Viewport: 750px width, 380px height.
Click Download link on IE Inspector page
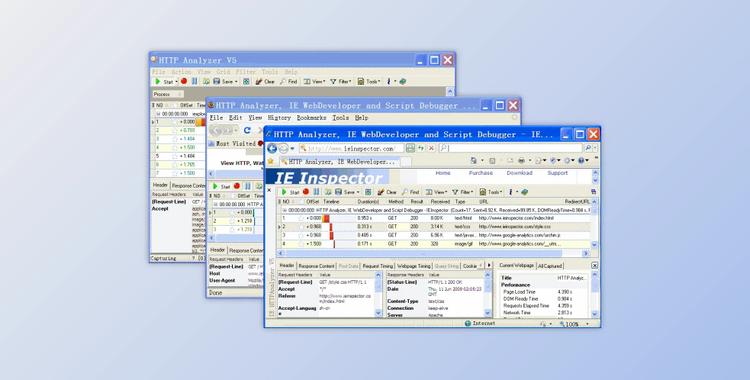click(x=519, y=173)
